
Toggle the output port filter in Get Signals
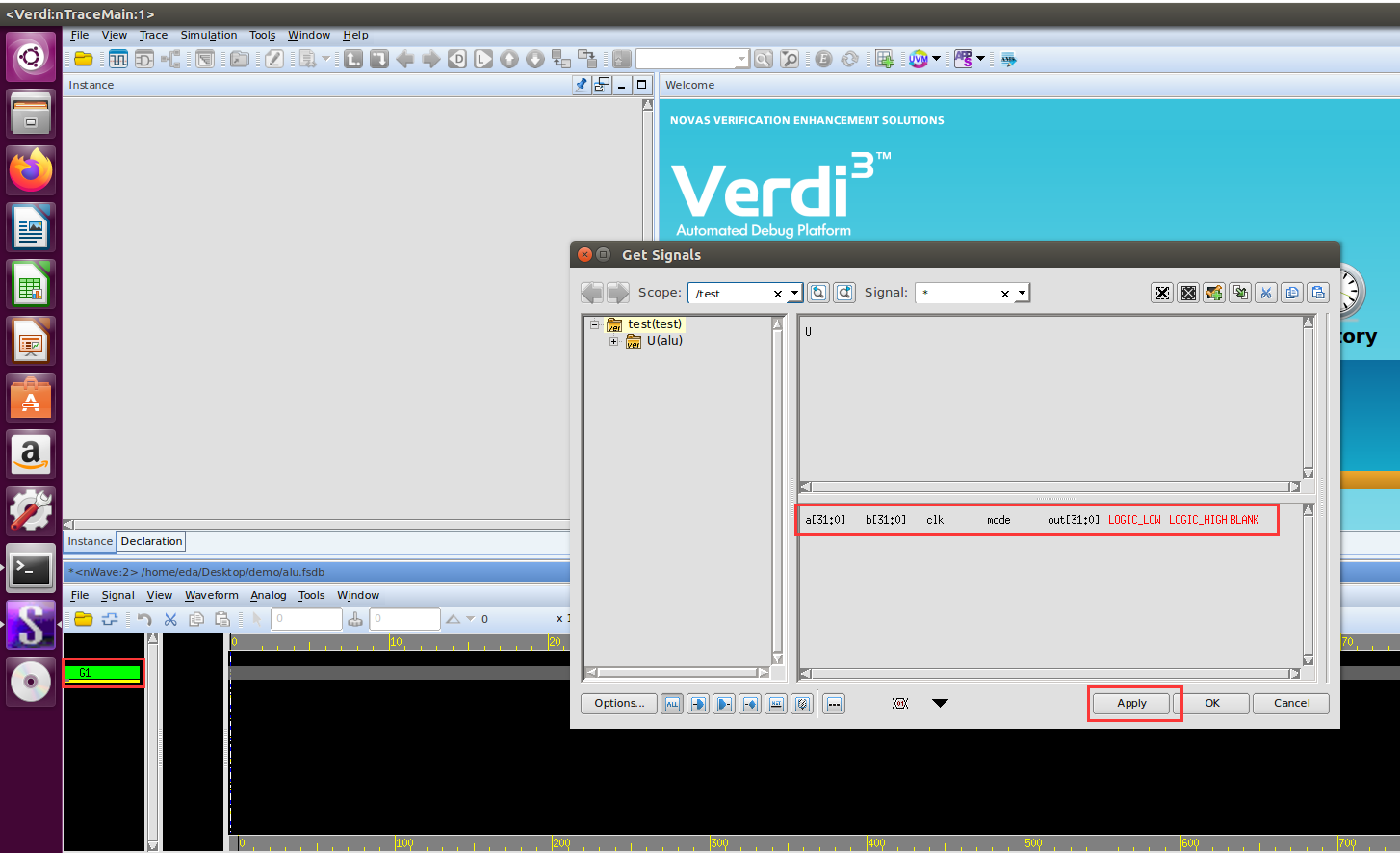click(x=724, y=704)
